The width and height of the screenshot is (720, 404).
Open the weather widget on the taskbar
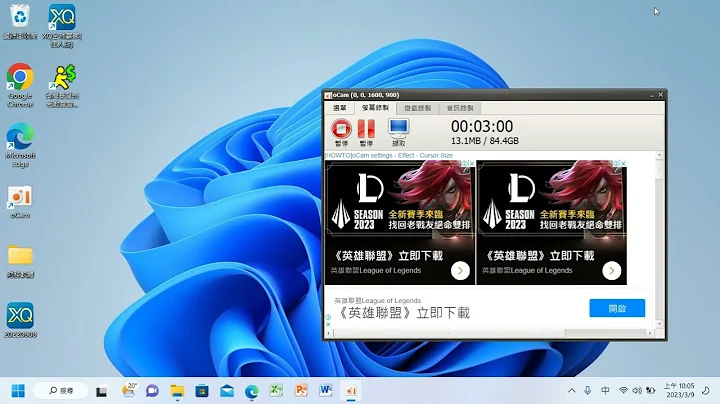coord(129,390)
